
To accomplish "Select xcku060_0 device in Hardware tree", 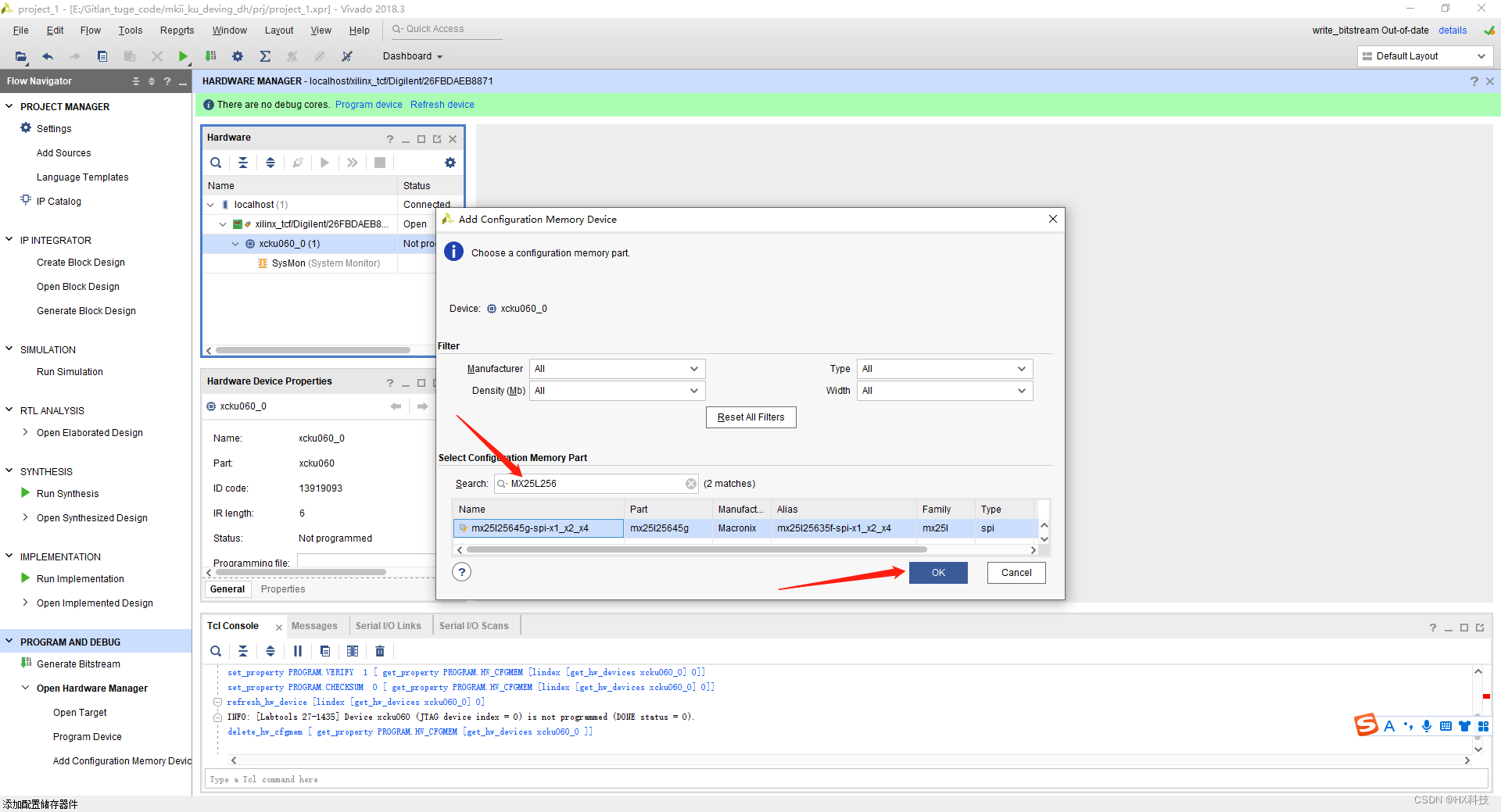I will [289, 244].
